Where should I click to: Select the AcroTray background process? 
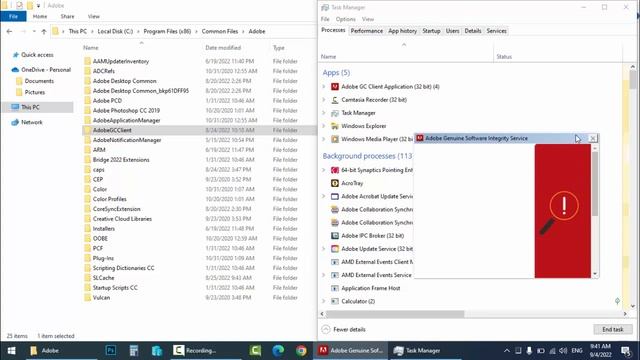coord(352,183)
